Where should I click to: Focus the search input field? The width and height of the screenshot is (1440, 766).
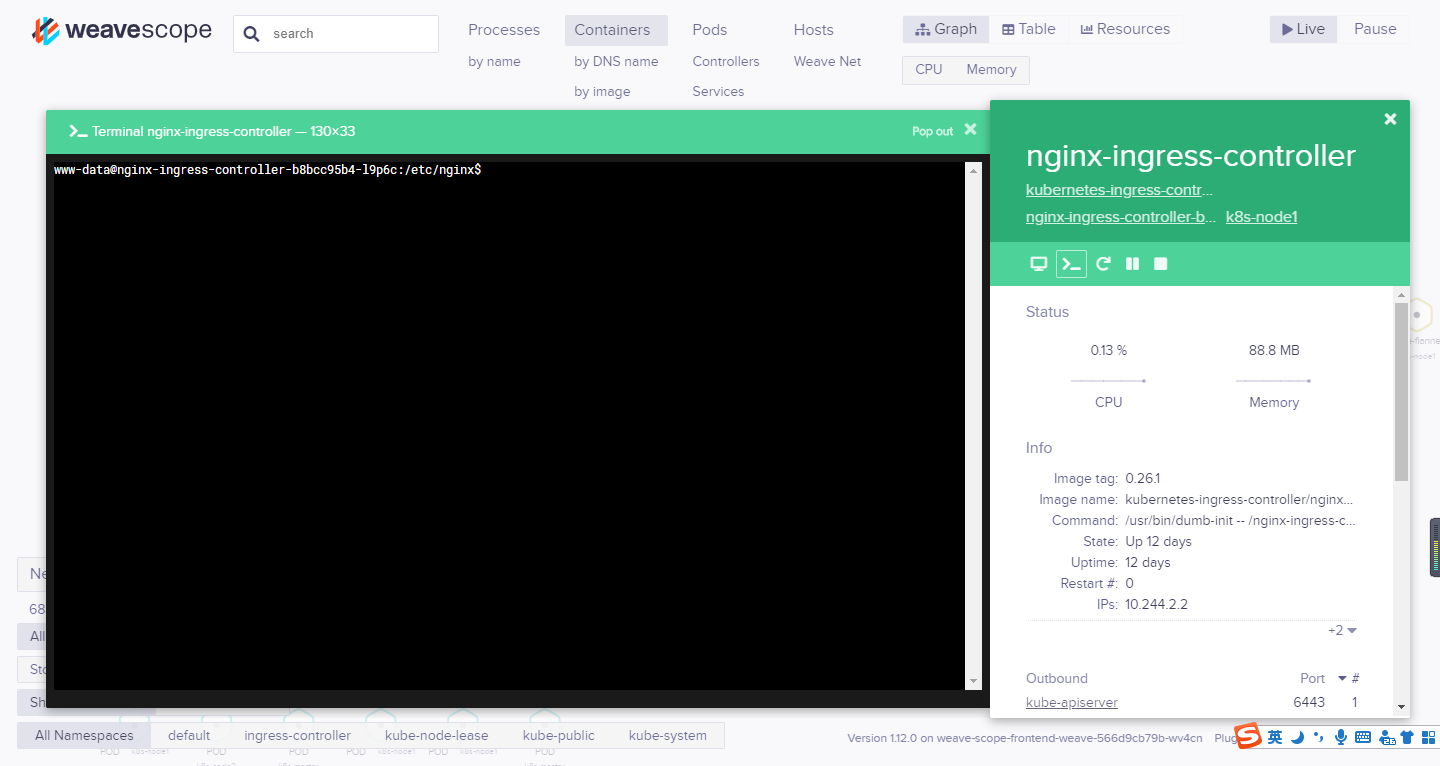click(x=336, y=34)
